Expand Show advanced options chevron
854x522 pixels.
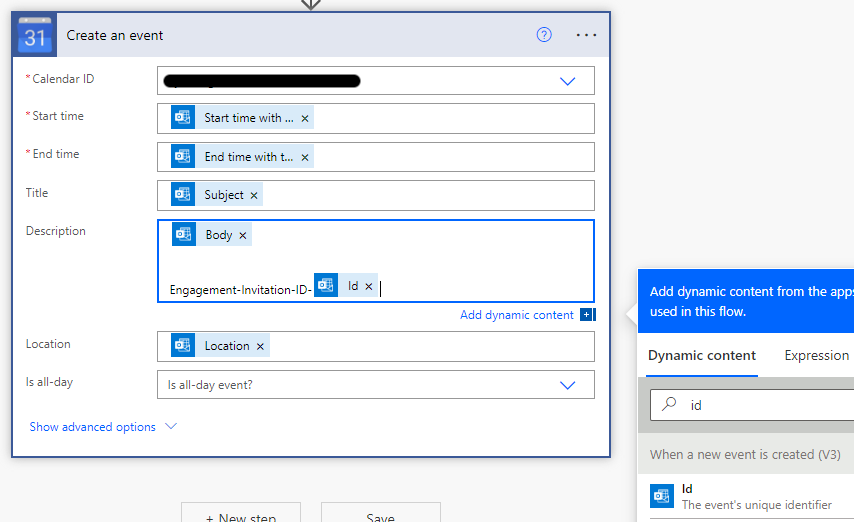click(171, 426)
